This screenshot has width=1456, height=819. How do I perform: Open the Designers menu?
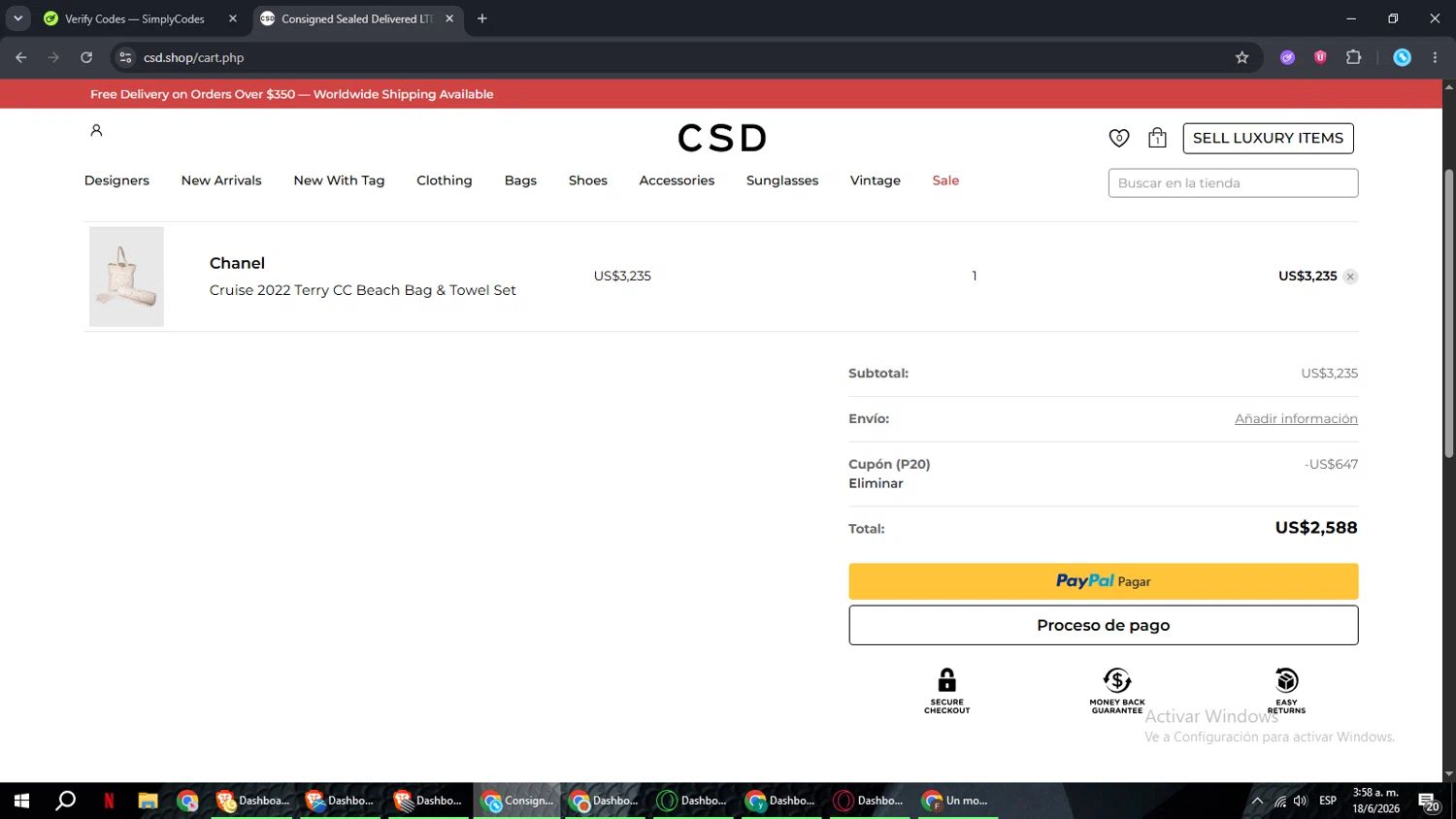tap(116, 180)
